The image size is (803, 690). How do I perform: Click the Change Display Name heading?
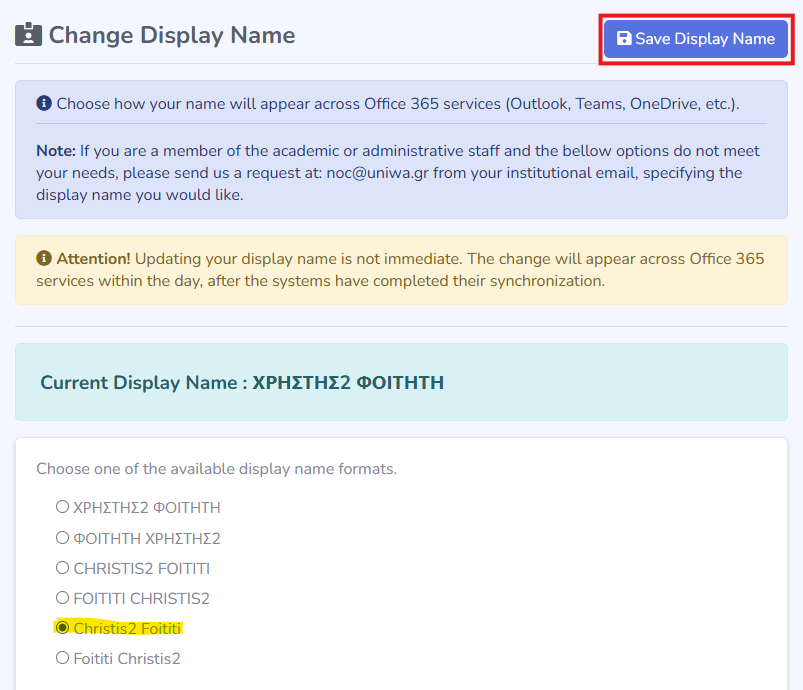[x=172, y=35]
